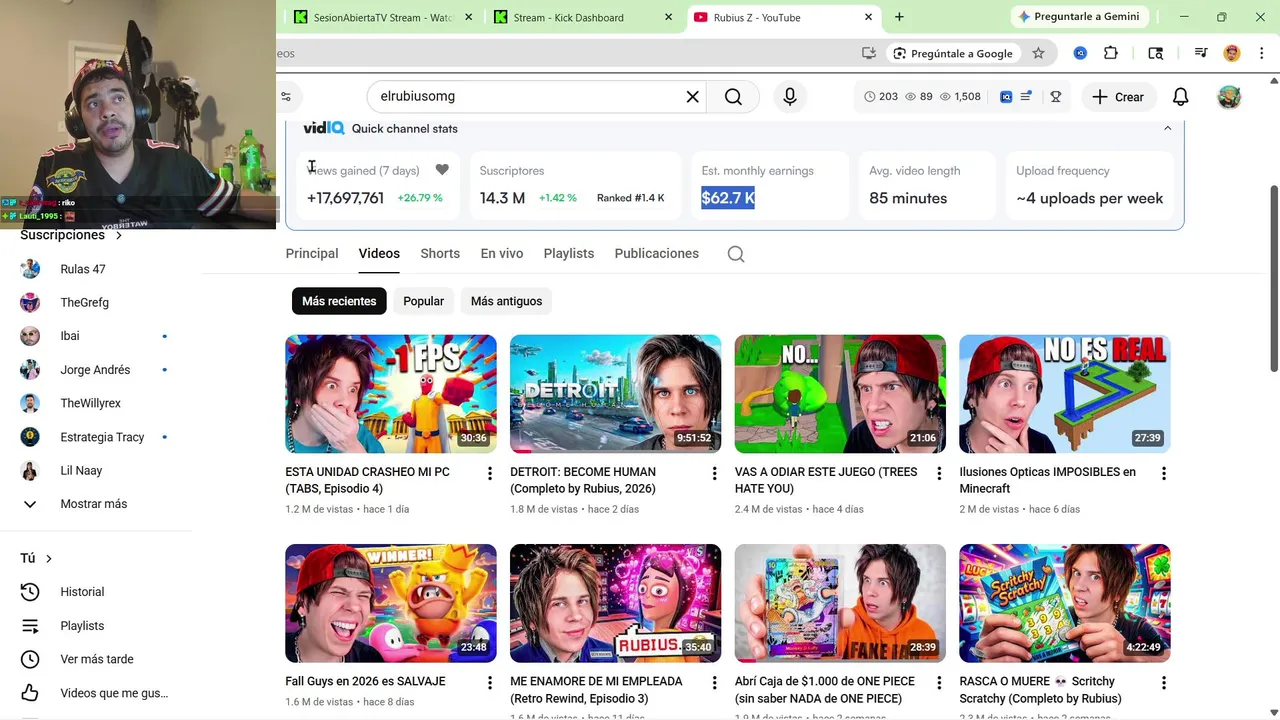Open options menu for ESTA UNIDAD CRASHEO MI PC
Screen dimensions: 1280x720
pyautogui.click(x=489, y=473)
